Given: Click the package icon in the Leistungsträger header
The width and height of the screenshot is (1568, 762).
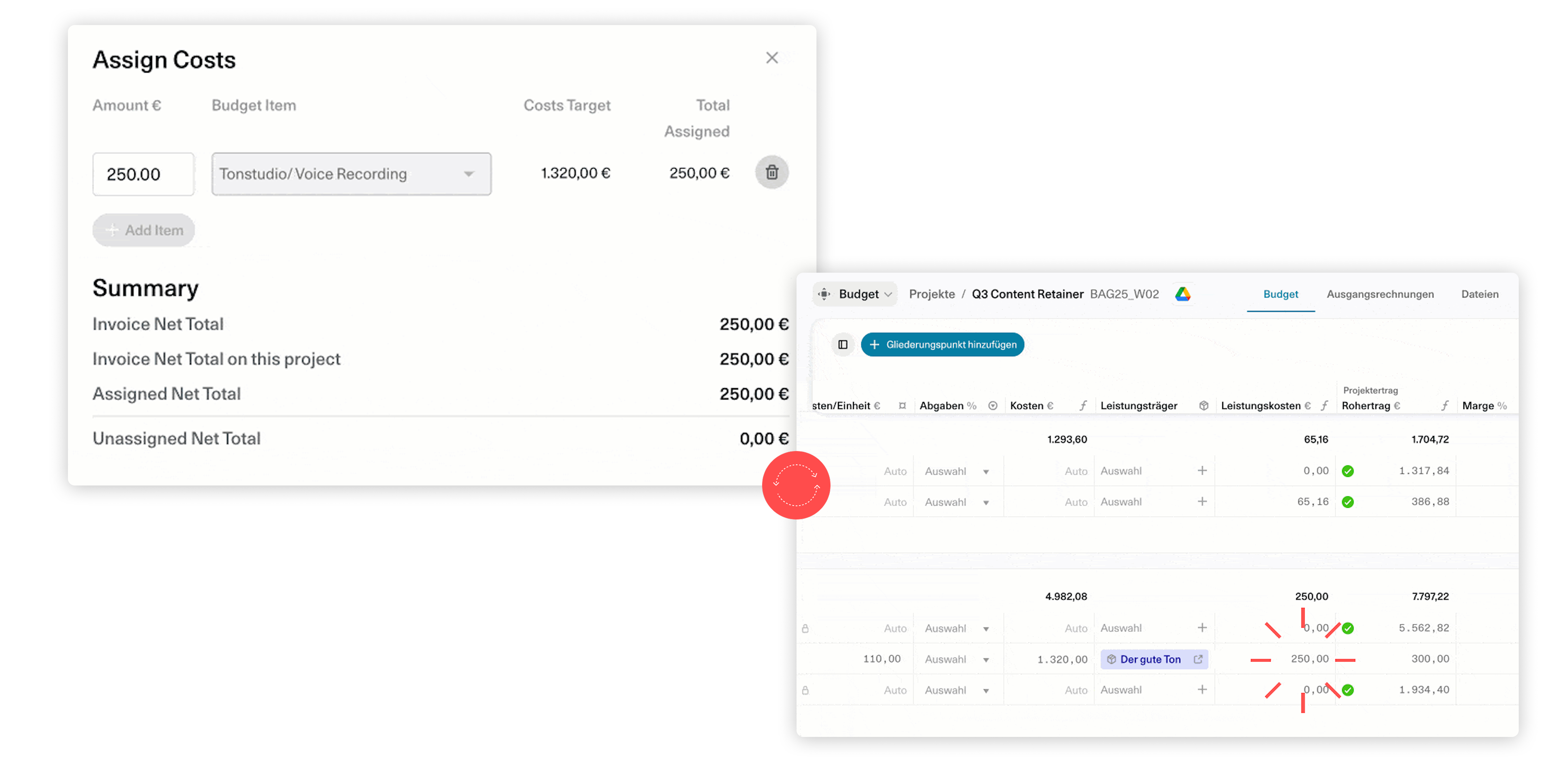Looking at the screenshot, I should point(1203,406).
